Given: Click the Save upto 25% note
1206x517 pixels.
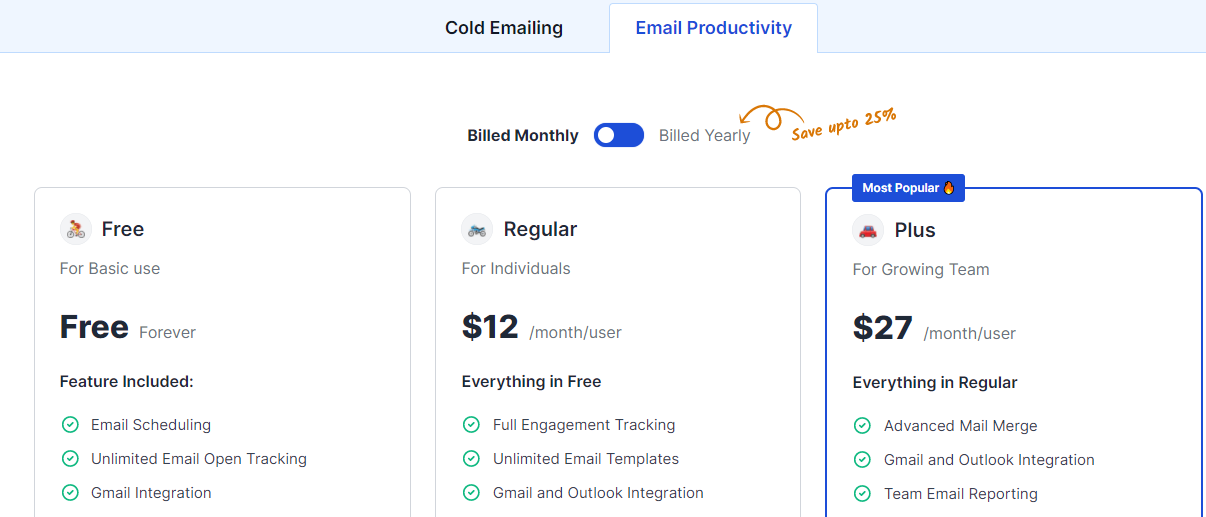Looking at the screenshot, I should [x=843, y=124].
